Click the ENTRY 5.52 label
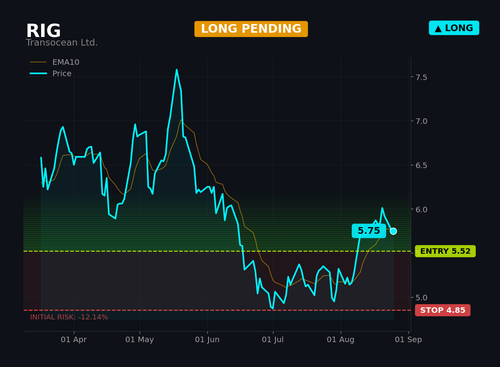 (x=445, y=251)
